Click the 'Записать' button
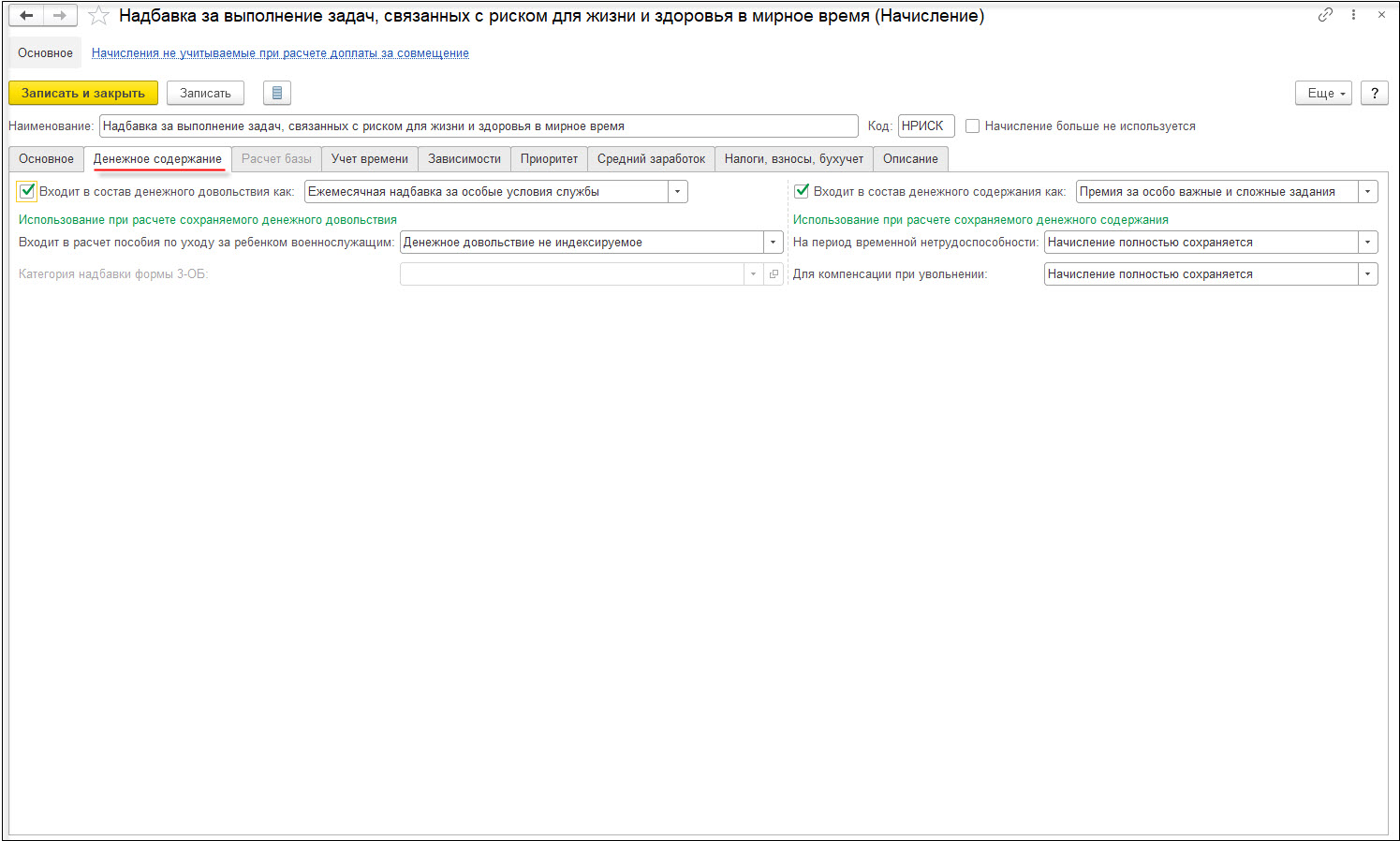 [x=205, y=93]
